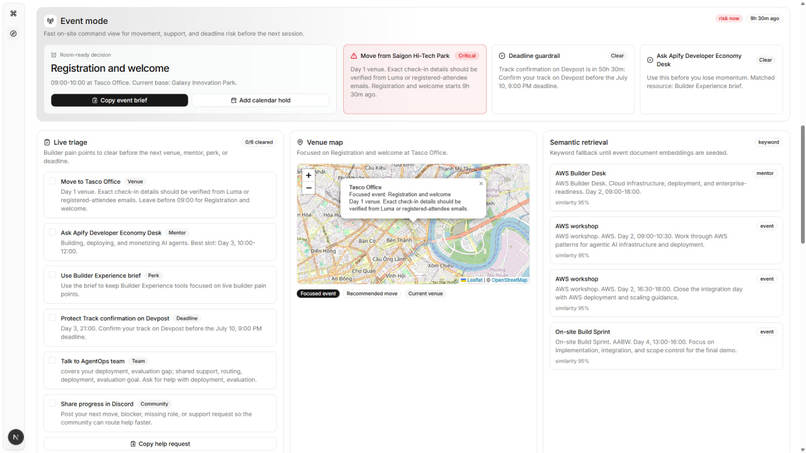806x453 pixels.
Task: Check Protect Track confirmation on Devpost
Action: [52, 318]
